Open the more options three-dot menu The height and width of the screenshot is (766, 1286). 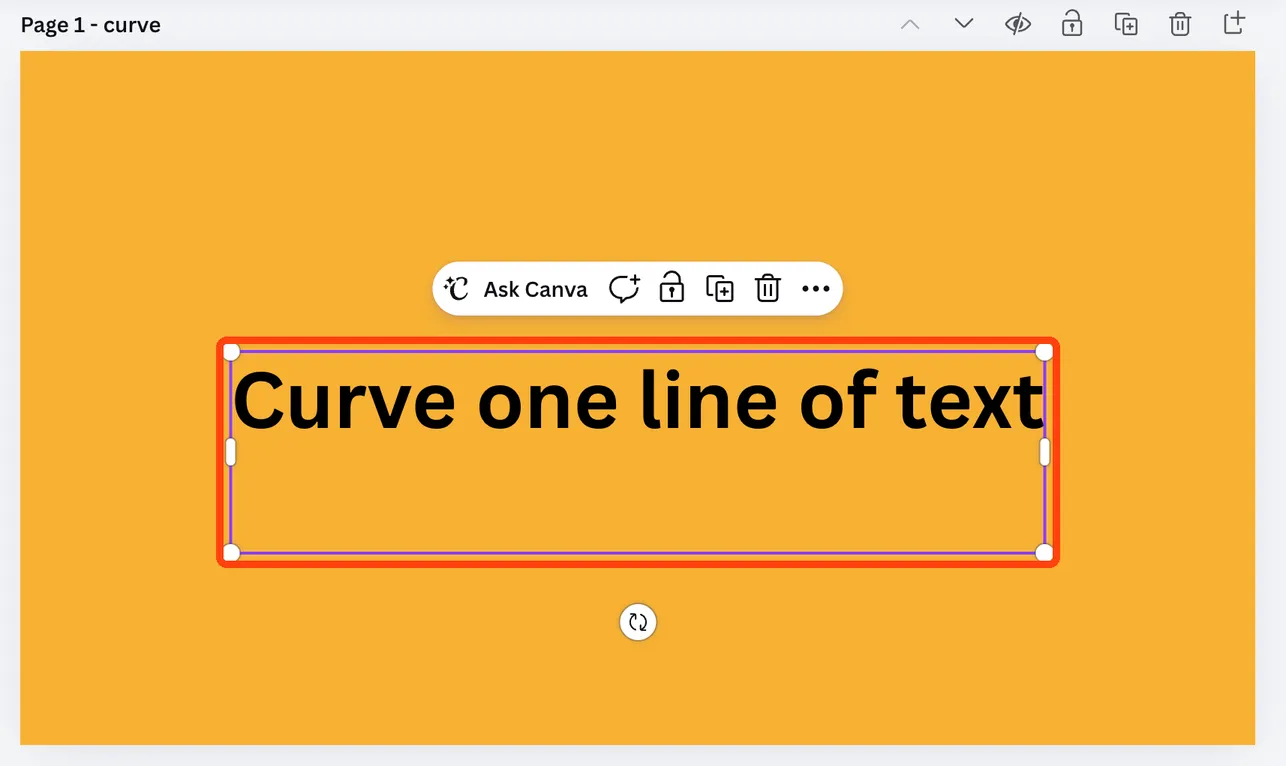click(816, 289)
